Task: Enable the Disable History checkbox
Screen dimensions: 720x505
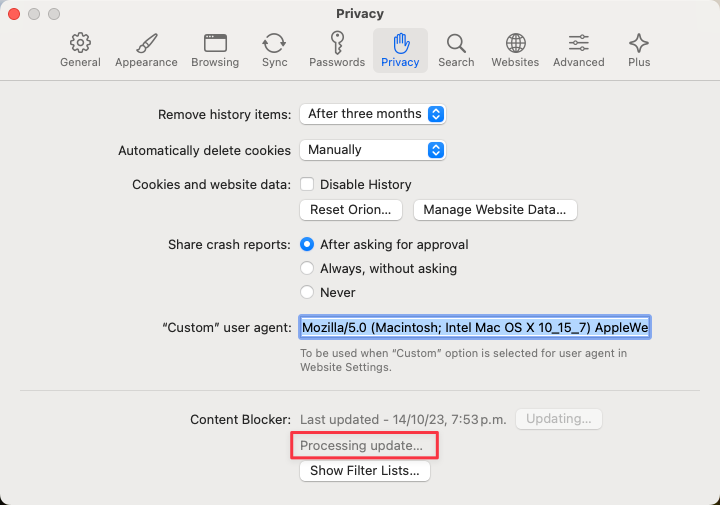Action: point(308,184)
